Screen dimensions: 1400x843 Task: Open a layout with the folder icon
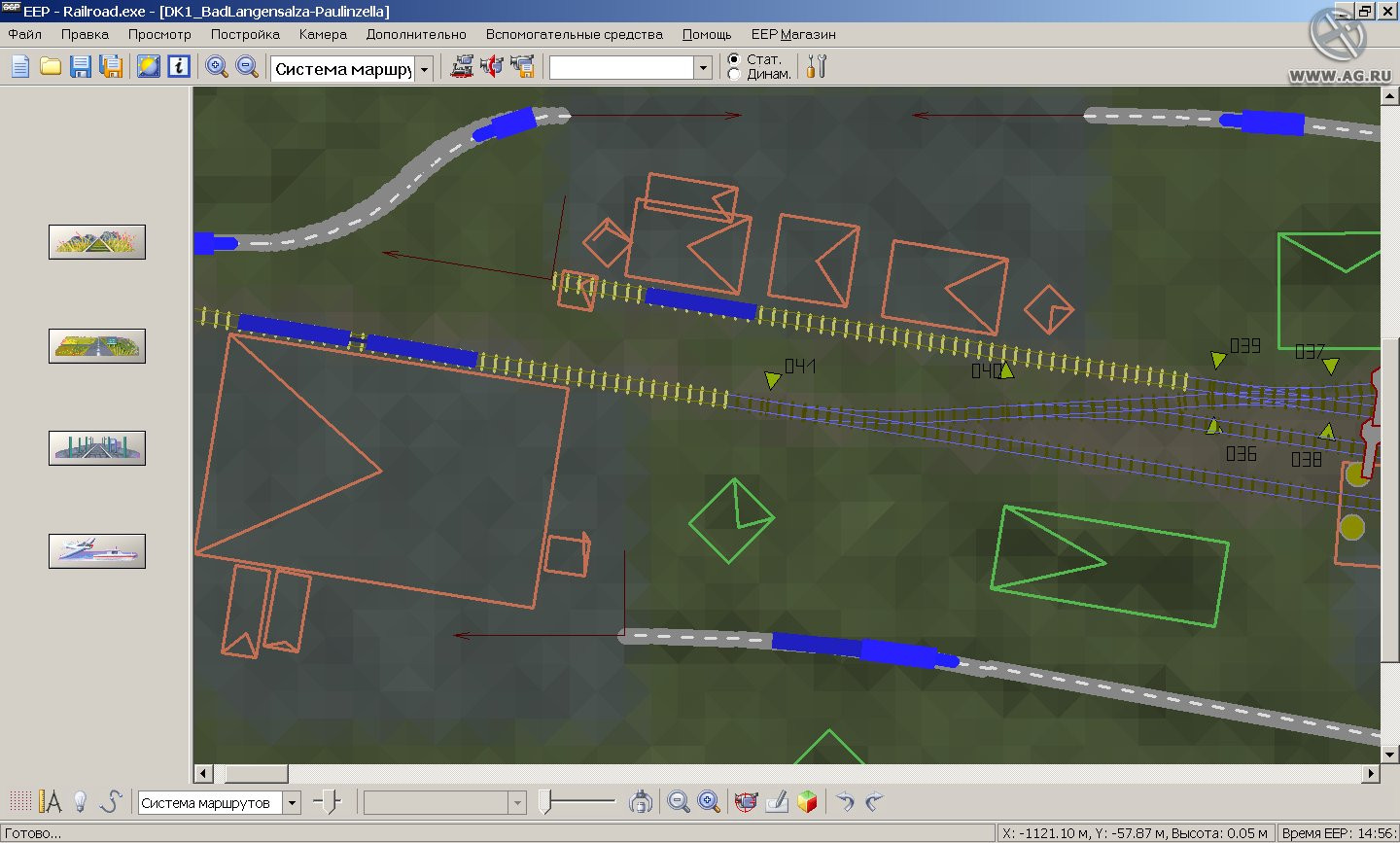click(x=51, y=66)
